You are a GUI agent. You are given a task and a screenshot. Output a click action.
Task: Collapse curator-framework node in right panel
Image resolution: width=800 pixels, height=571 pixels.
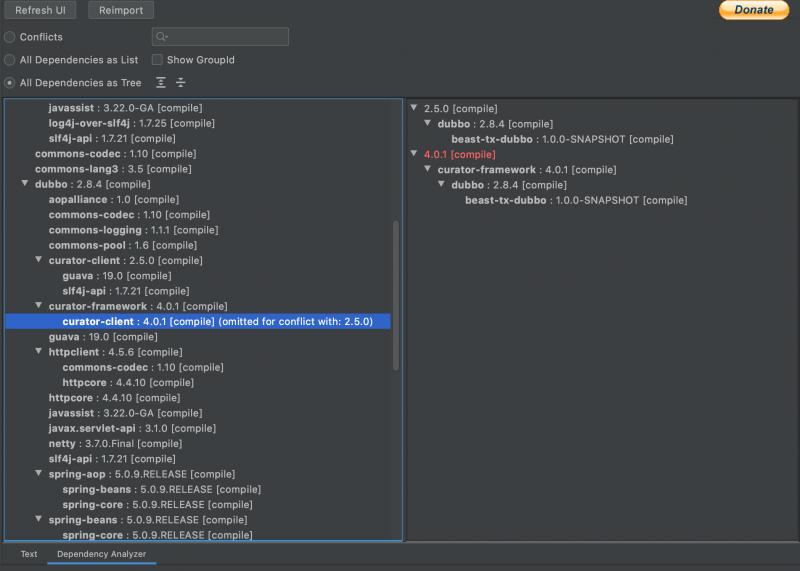coord(428,169)
